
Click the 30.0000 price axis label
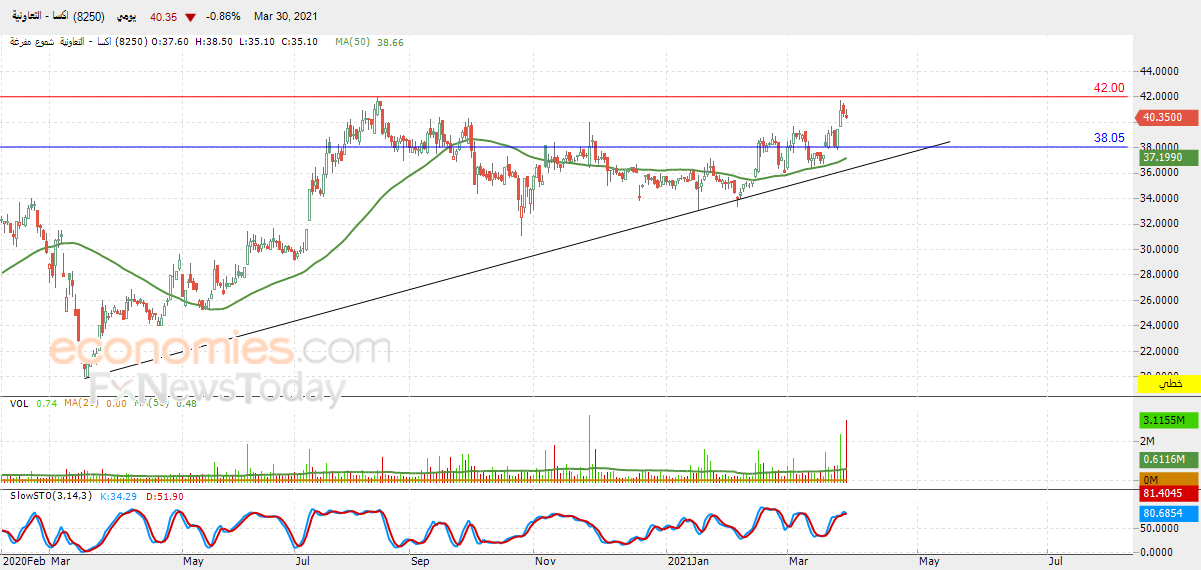click(x=1161, y=250)
